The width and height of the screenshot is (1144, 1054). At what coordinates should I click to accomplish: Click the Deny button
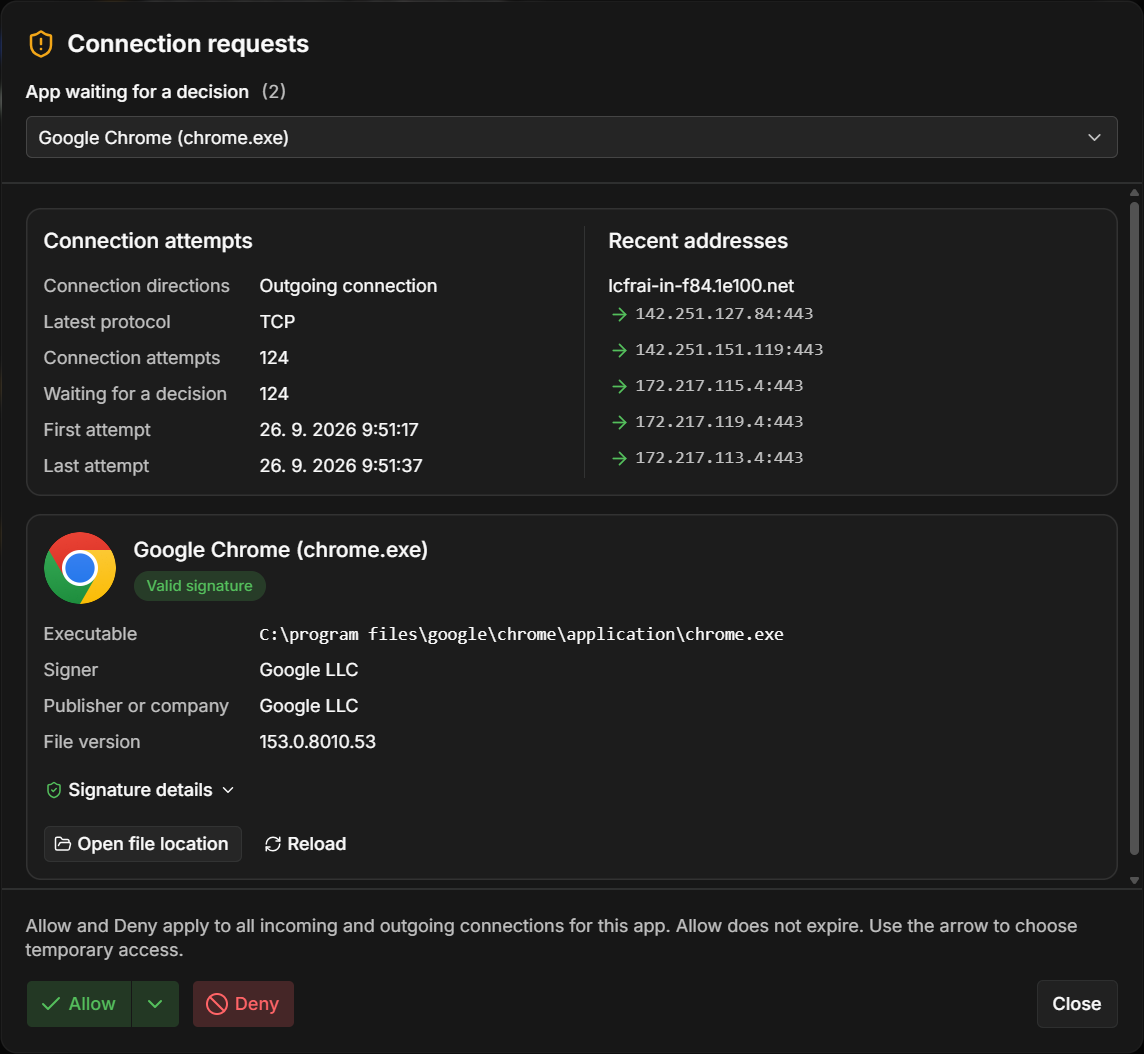pos(243,1004)
